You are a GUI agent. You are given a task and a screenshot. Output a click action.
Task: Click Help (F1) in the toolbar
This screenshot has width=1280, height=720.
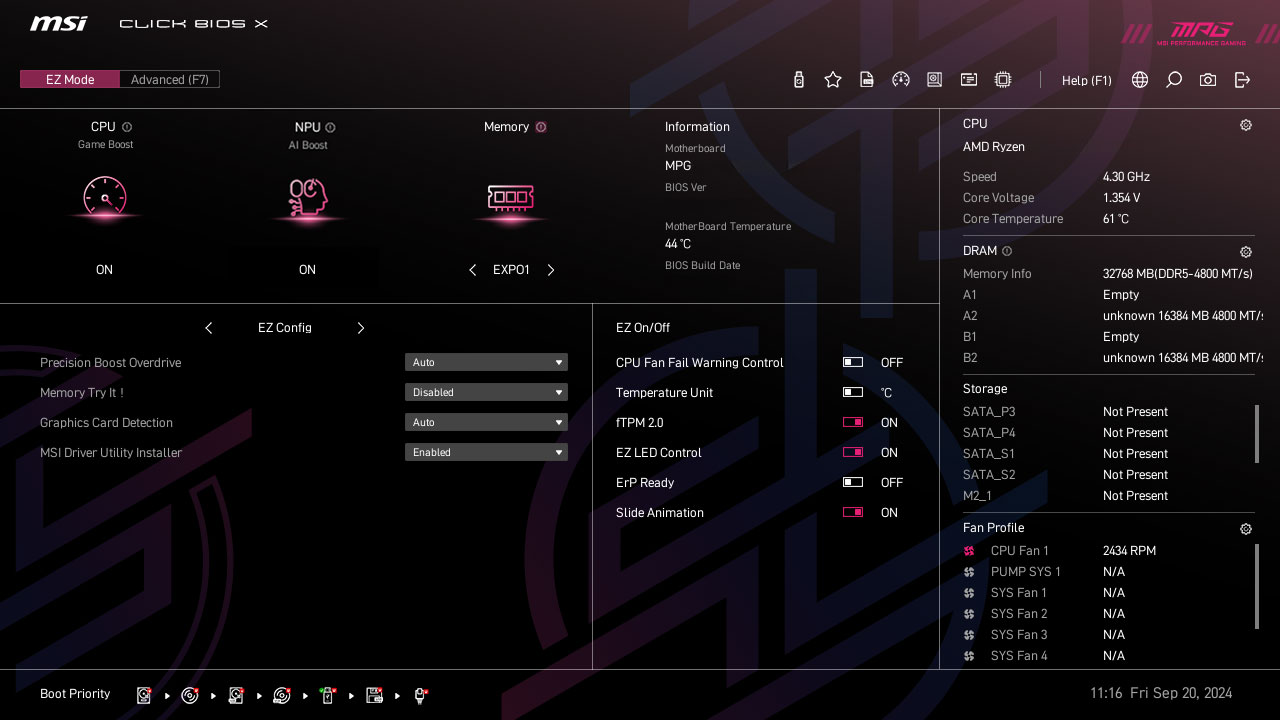click(1086, 80)
